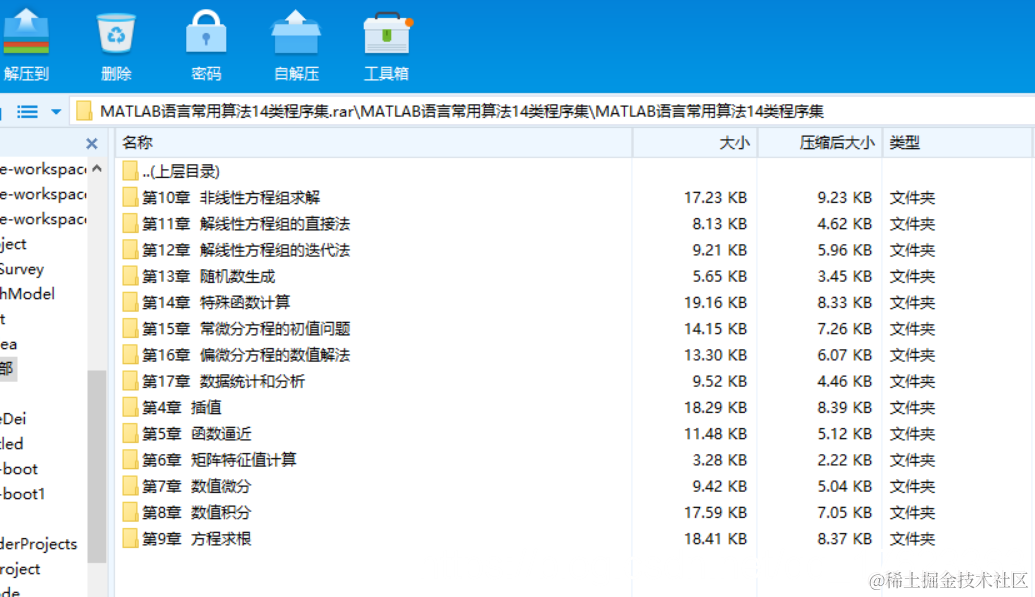Select the 第8章 数值积分 name text
1035x597 pixels.
[x=197, y=512]
